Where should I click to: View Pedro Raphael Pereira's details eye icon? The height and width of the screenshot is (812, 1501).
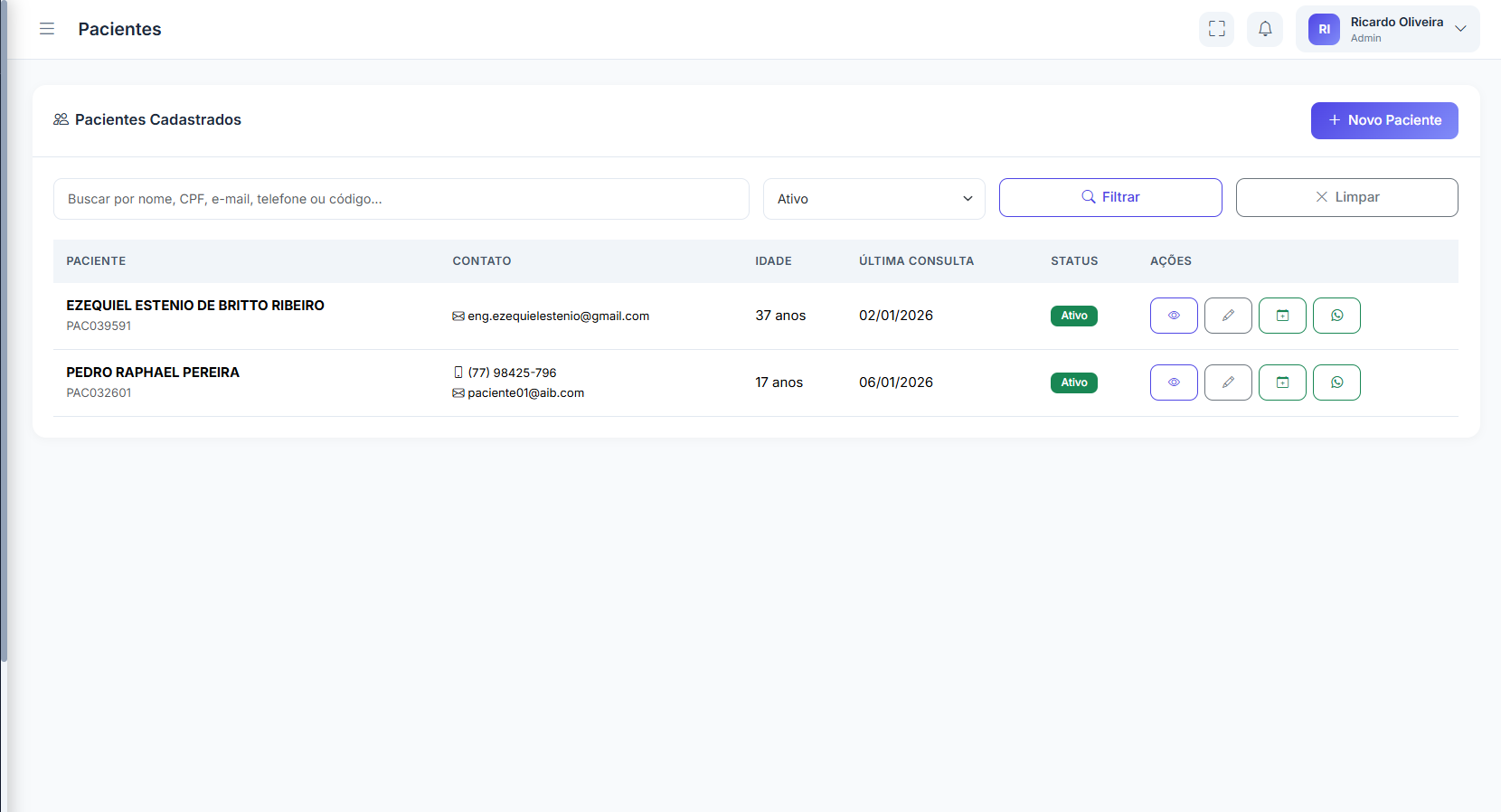1174,382
